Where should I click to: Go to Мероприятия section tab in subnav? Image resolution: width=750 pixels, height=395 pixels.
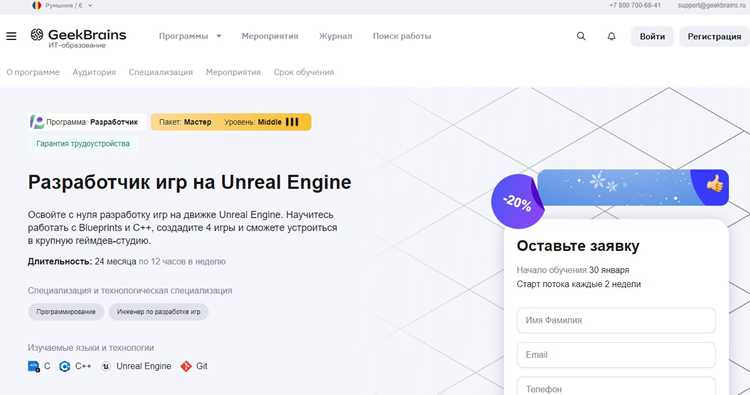(233, 72)
